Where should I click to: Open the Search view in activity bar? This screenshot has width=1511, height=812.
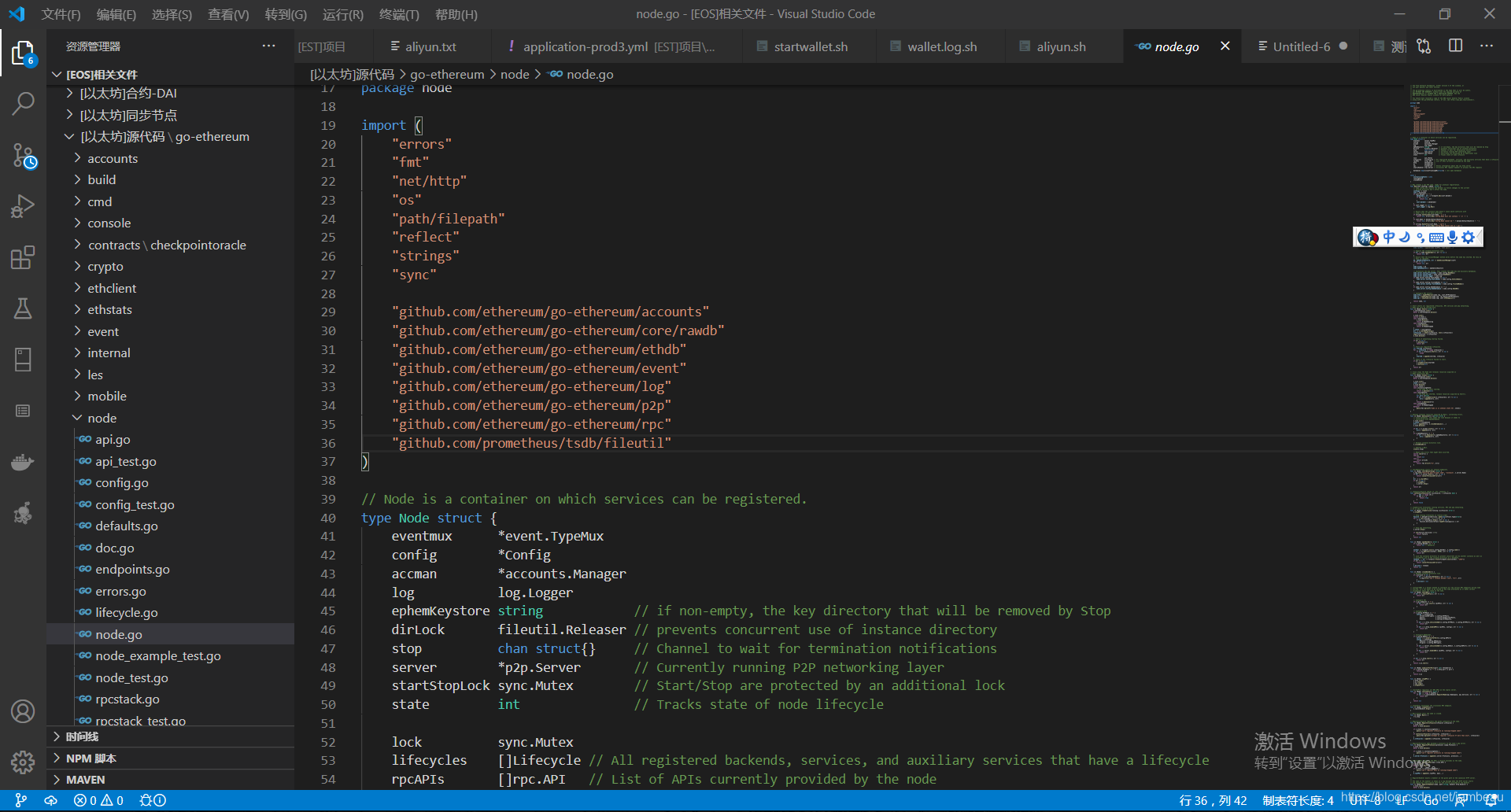pos(23,104)
